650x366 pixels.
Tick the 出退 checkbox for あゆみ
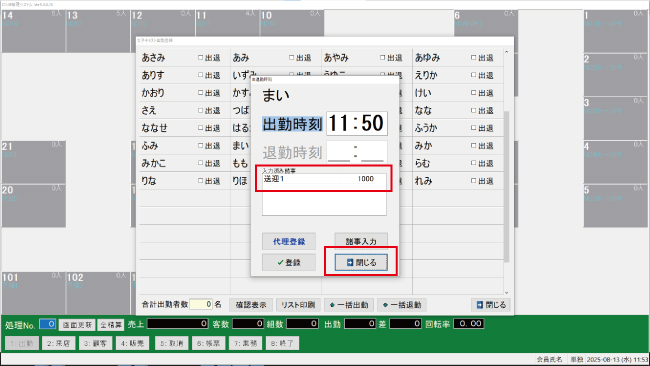(473, 58)
